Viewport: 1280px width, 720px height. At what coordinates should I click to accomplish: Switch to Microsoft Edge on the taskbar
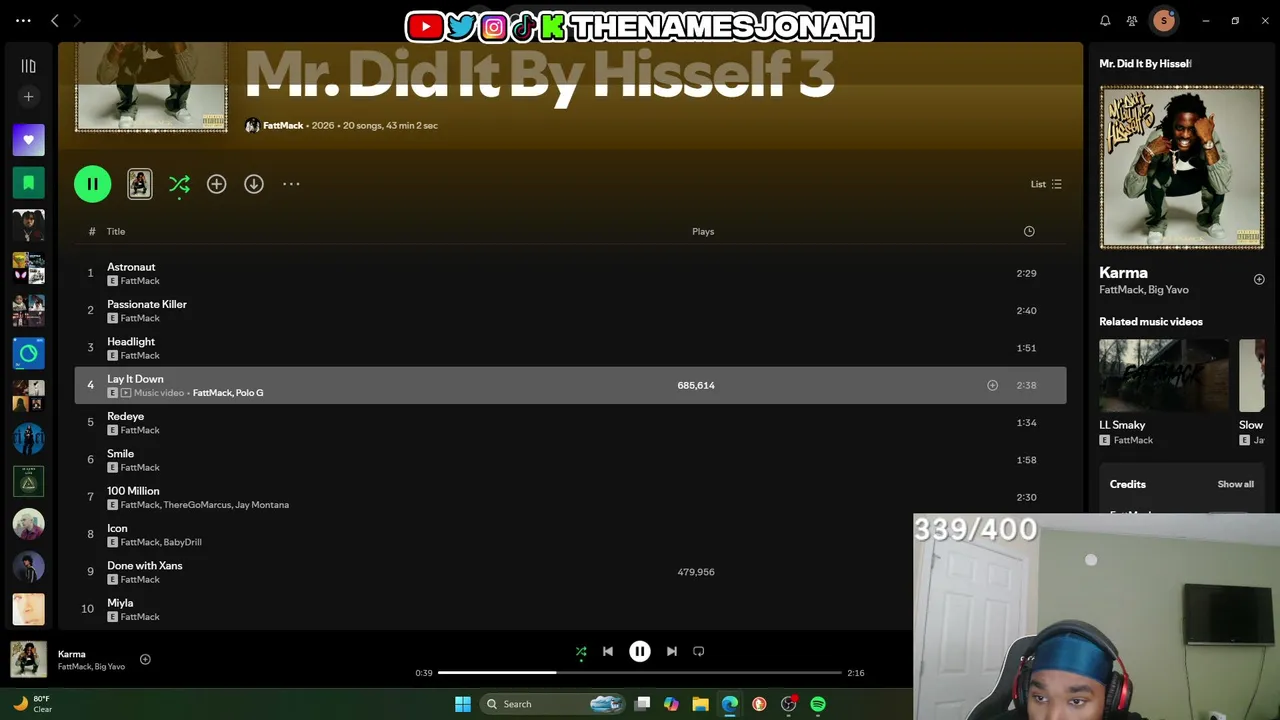coord(730,704)
